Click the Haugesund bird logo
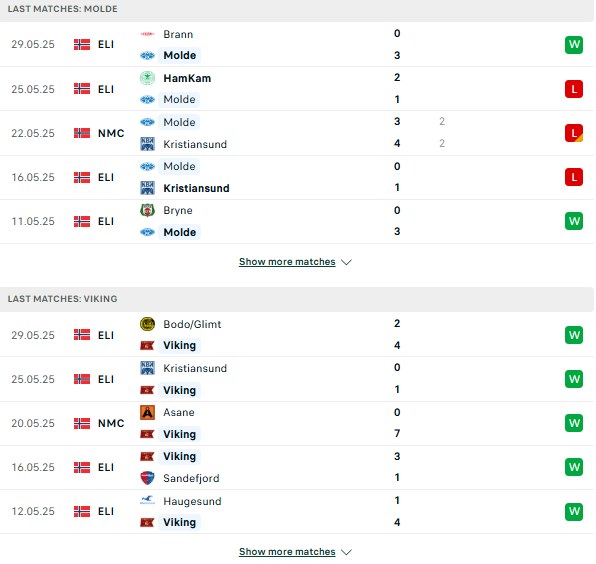The width and height of the screenshot is (596, 564). tap(147, 501)
